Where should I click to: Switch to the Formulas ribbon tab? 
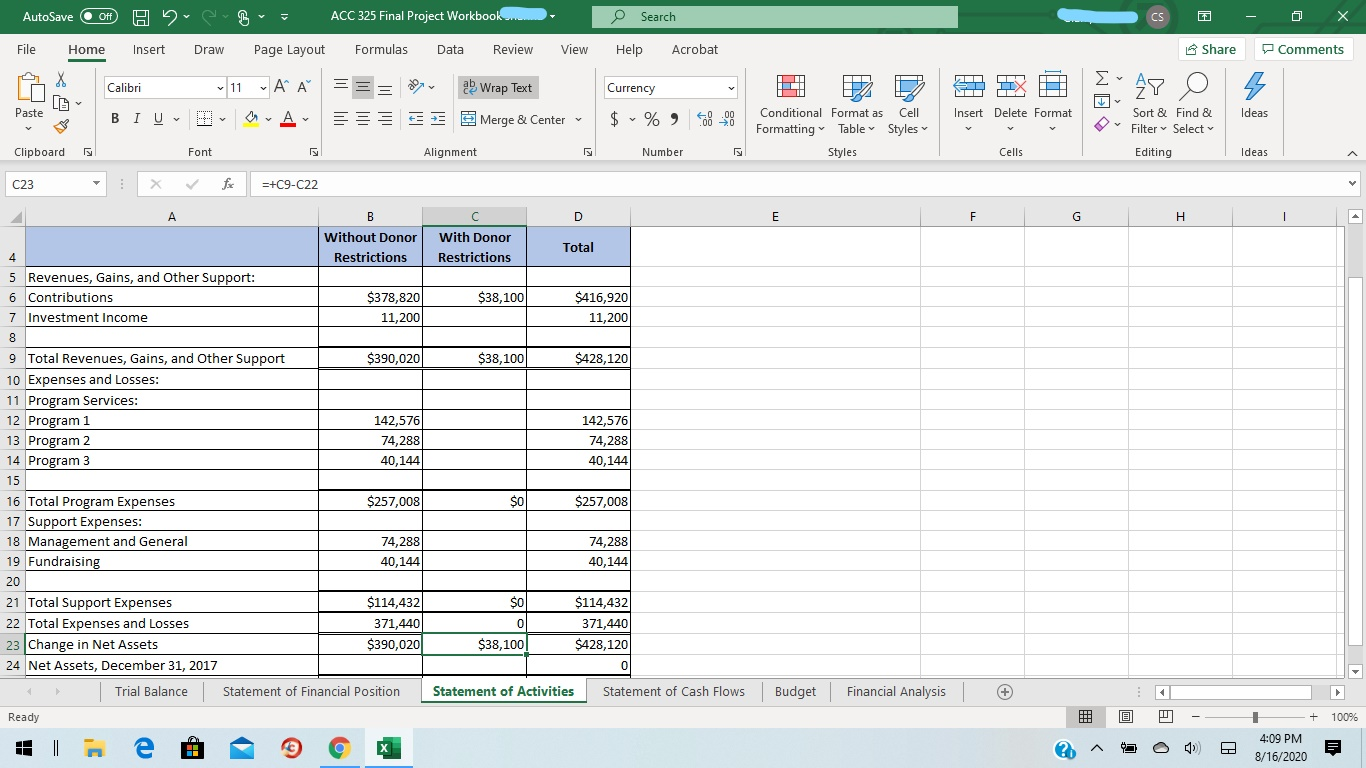coord(381,49)
